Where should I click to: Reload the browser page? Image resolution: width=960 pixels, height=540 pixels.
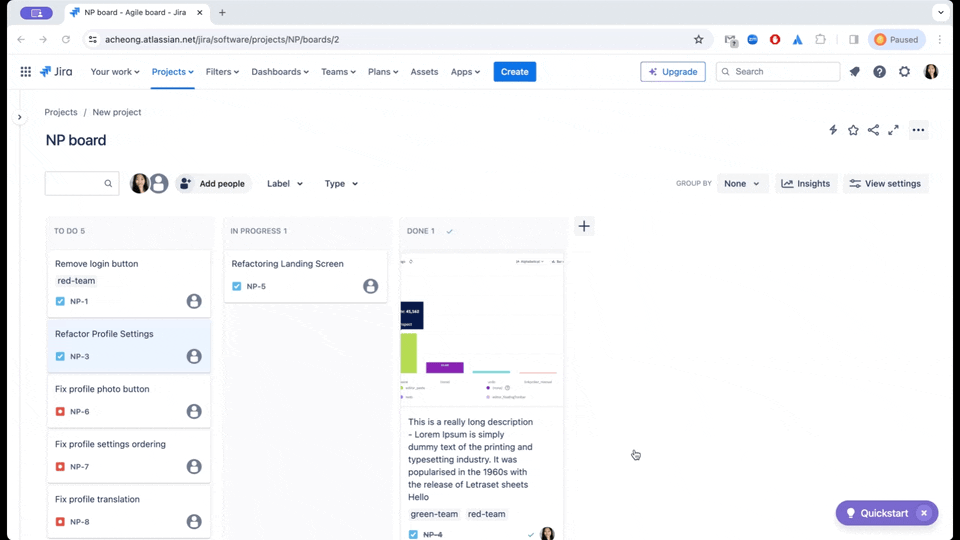point(66,39)
